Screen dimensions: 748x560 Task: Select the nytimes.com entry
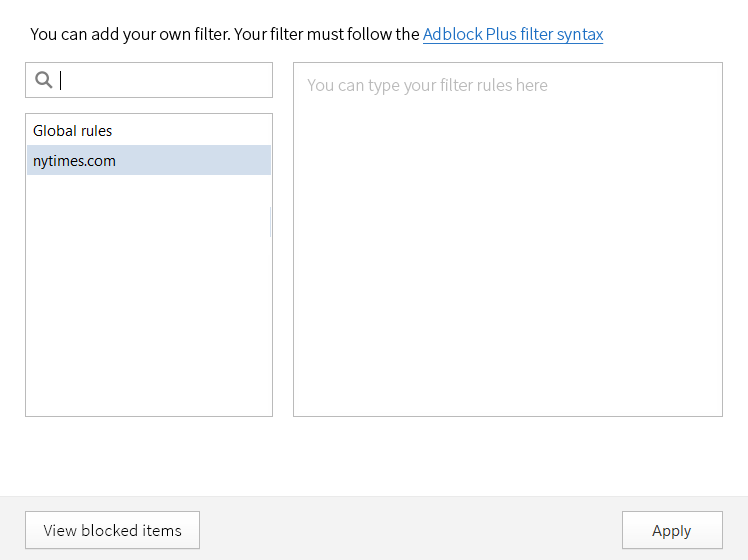149,160
